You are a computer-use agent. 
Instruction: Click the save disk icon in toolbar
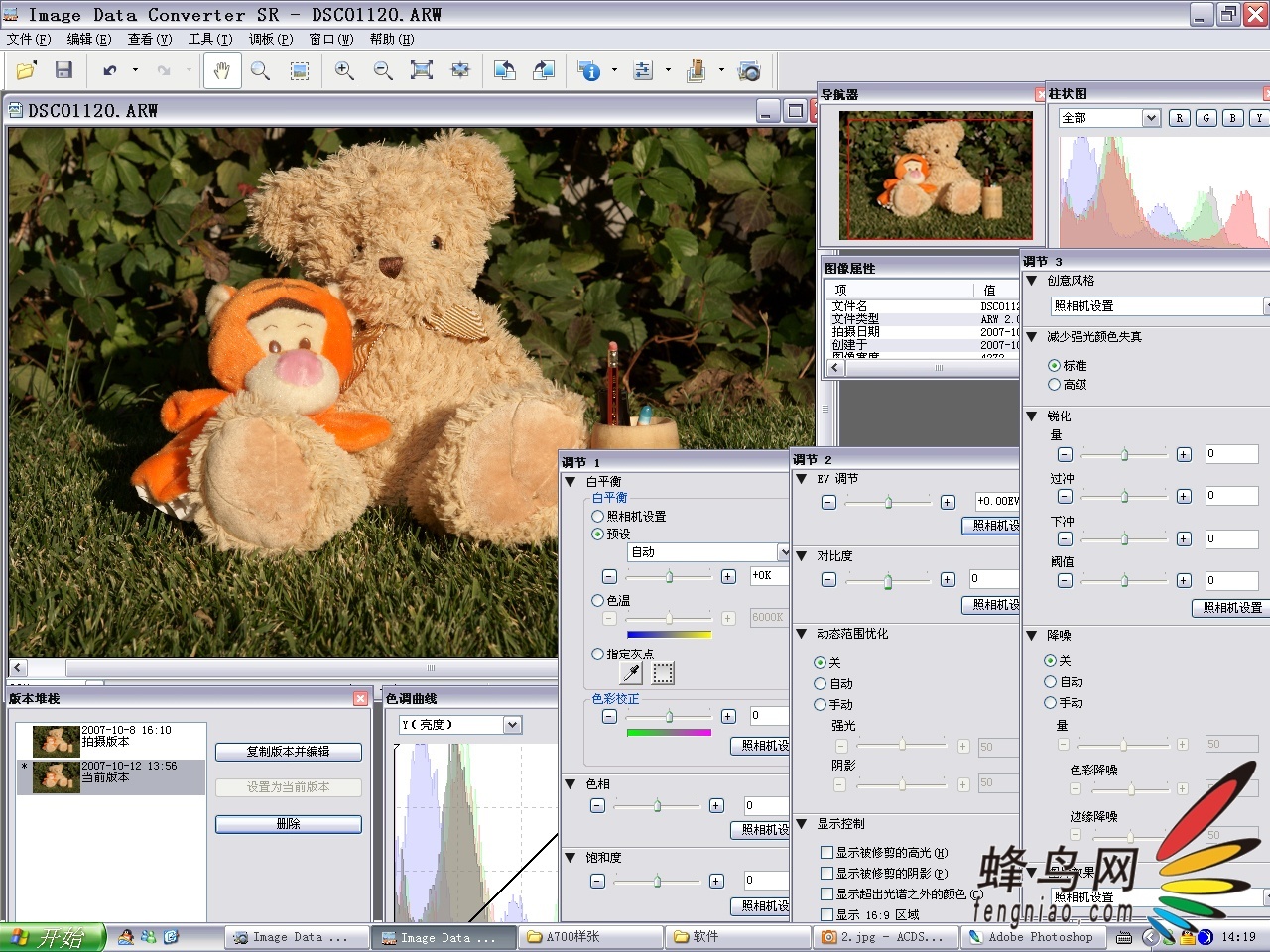coord(63,70)
